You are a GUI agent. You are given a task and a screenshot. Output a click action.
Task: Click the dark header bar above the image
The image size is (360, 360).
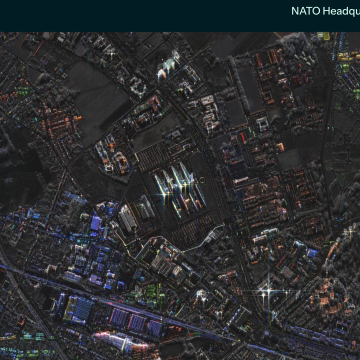180,16
